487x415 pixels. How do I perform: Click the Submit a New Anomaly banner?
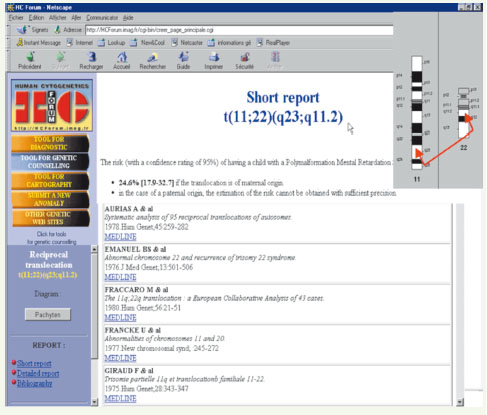pyautogui.click(x=50, y=199)
